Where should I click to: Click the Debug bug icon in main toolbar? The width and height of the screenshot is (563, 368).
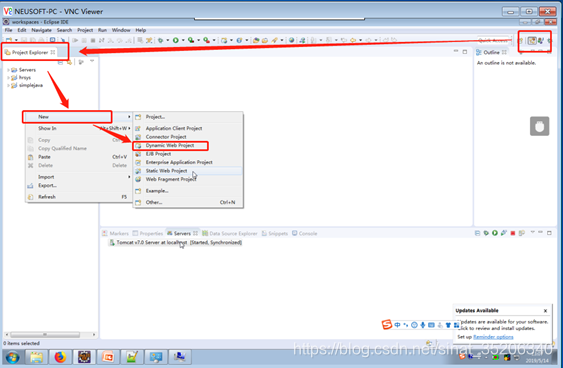pyautogui.click(x=160, y=40)
